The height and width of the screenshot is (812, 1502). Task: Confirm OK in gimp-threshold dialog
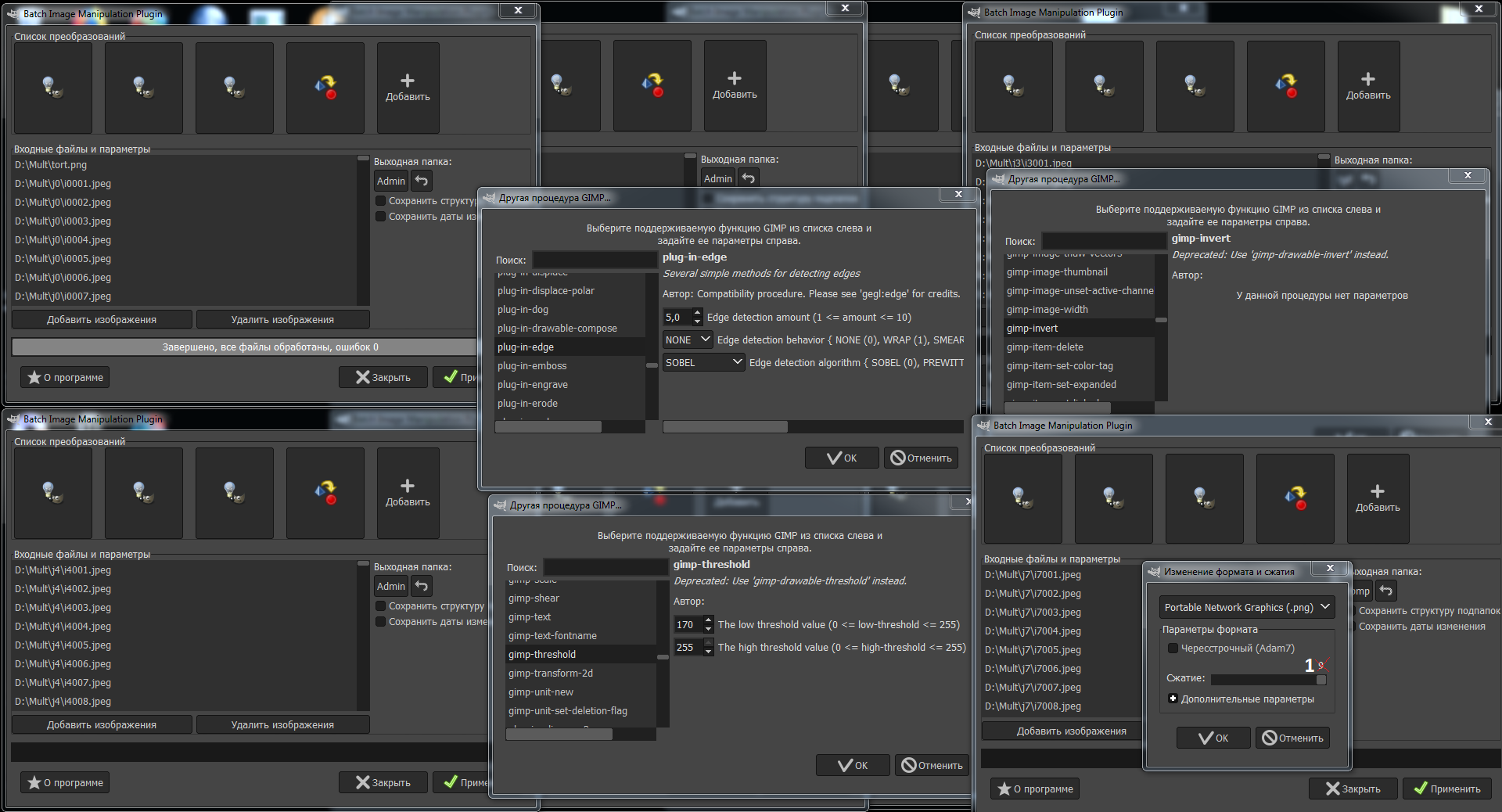pyautogui.click(x=853, y=765)
